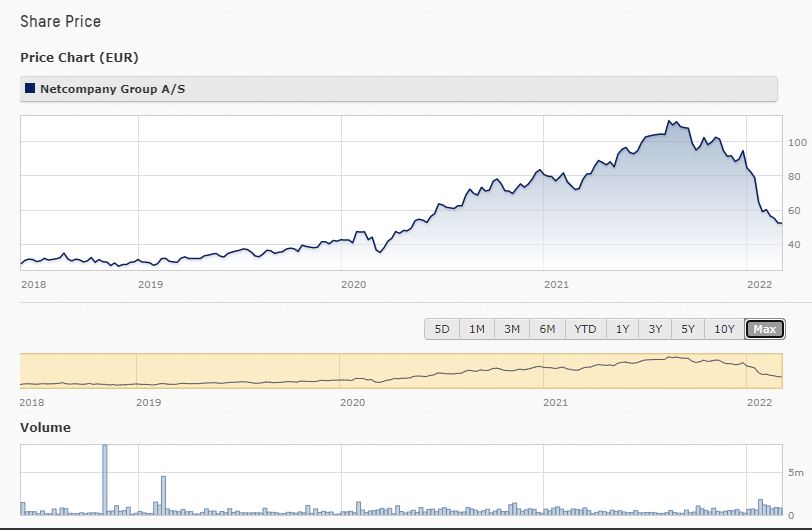Change chart period to 3Y
This screenshot has height=530, width=812.
tap(655, 329)
